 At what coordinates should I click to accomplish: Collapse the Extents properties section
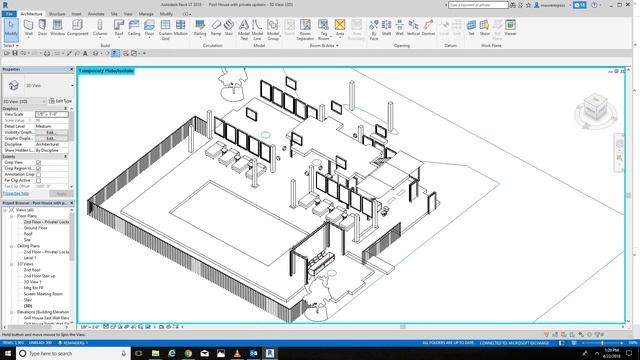click(x=66, y=156)
